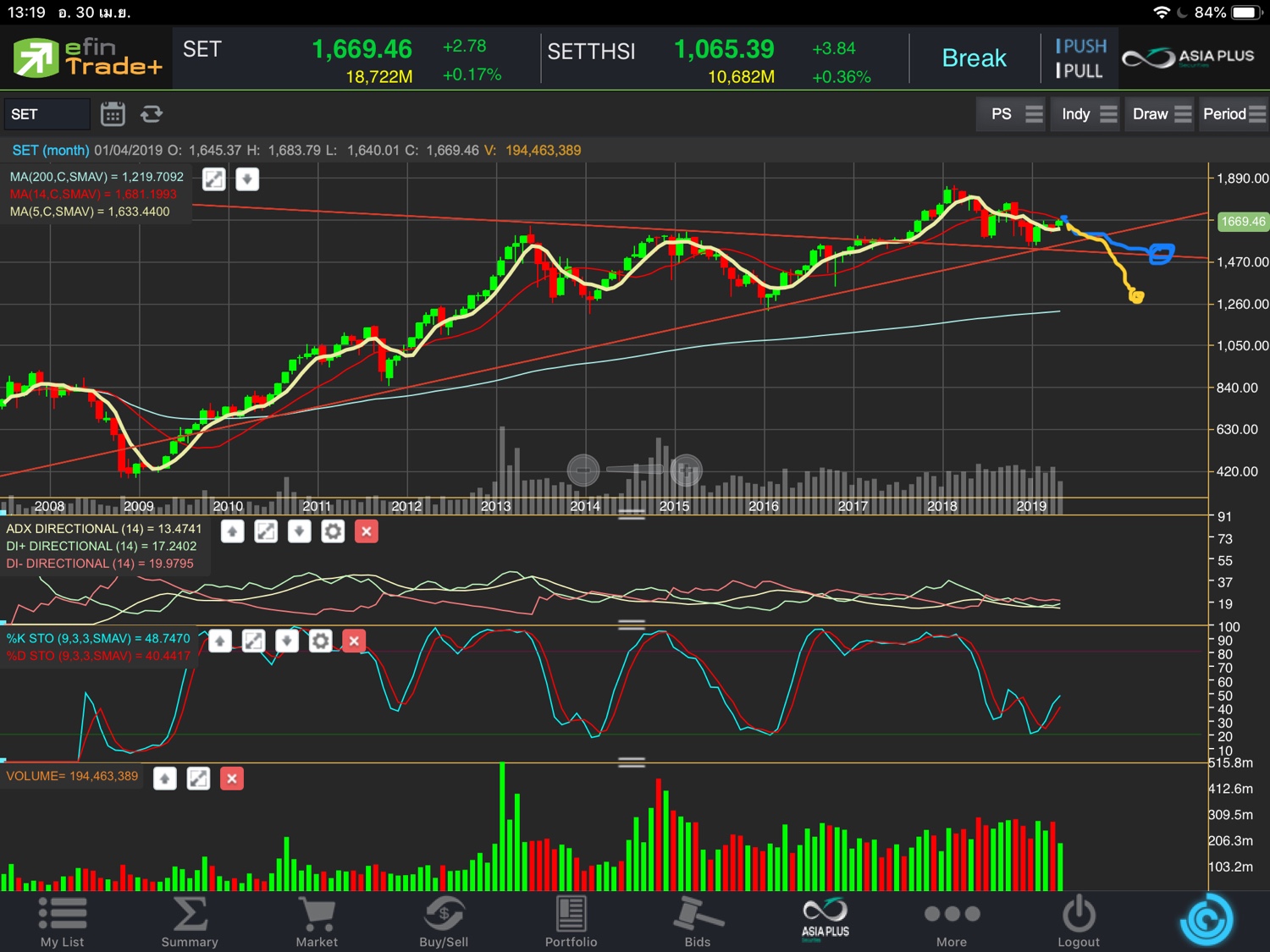Switch to PUSH mode

[1081, 47]
